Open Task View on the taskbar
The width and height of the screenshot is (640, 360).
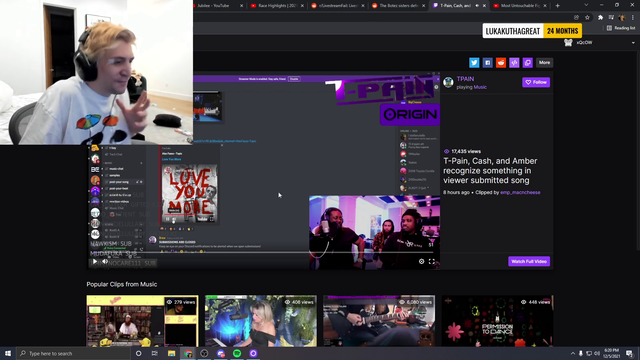(155, 353)
